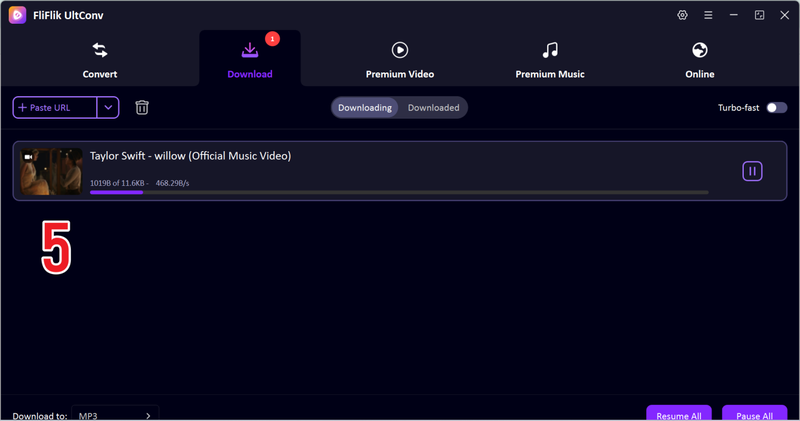Click the plus icon in Paste URL
This screenshot has height=421, width=800.
click(x=22, y=108)
